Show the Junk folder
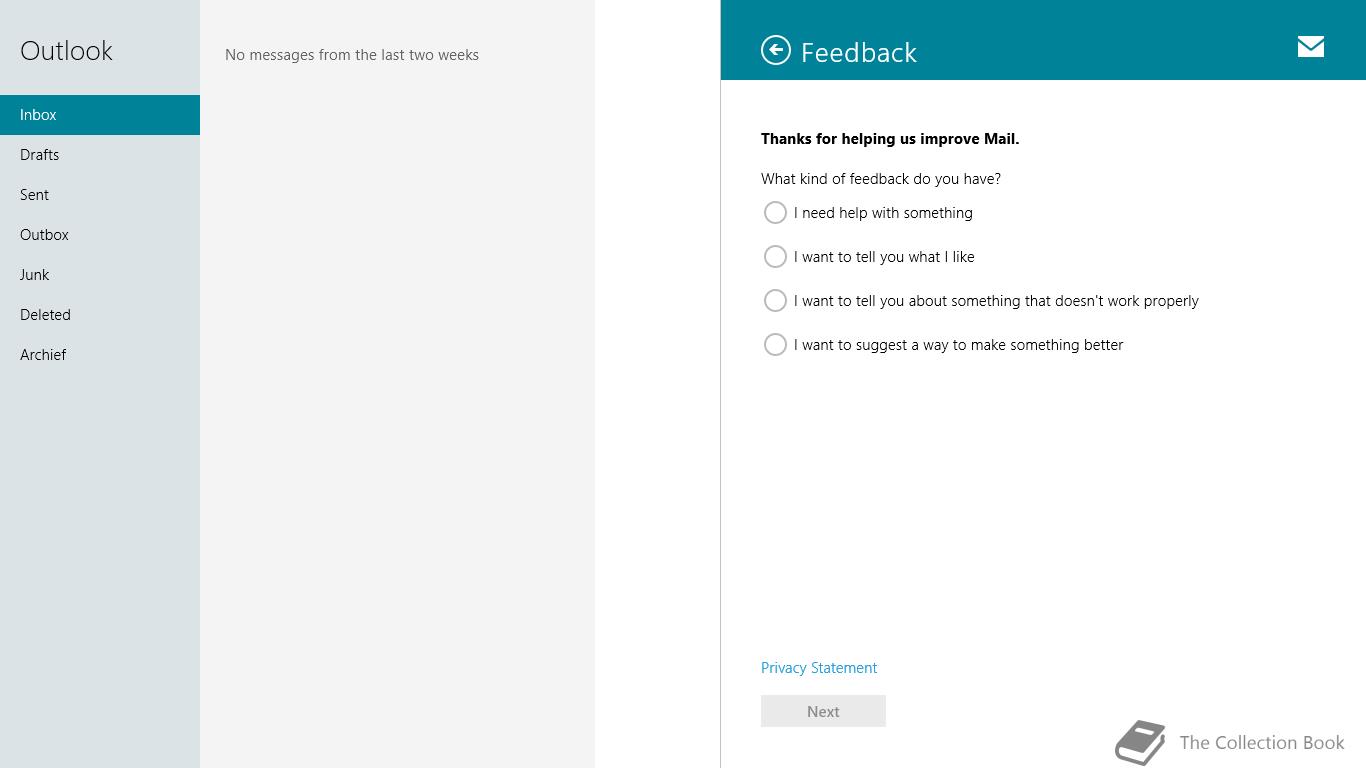Image resolution: width=1366 pixels, height=768 pixels. click(x=100, y=275)
